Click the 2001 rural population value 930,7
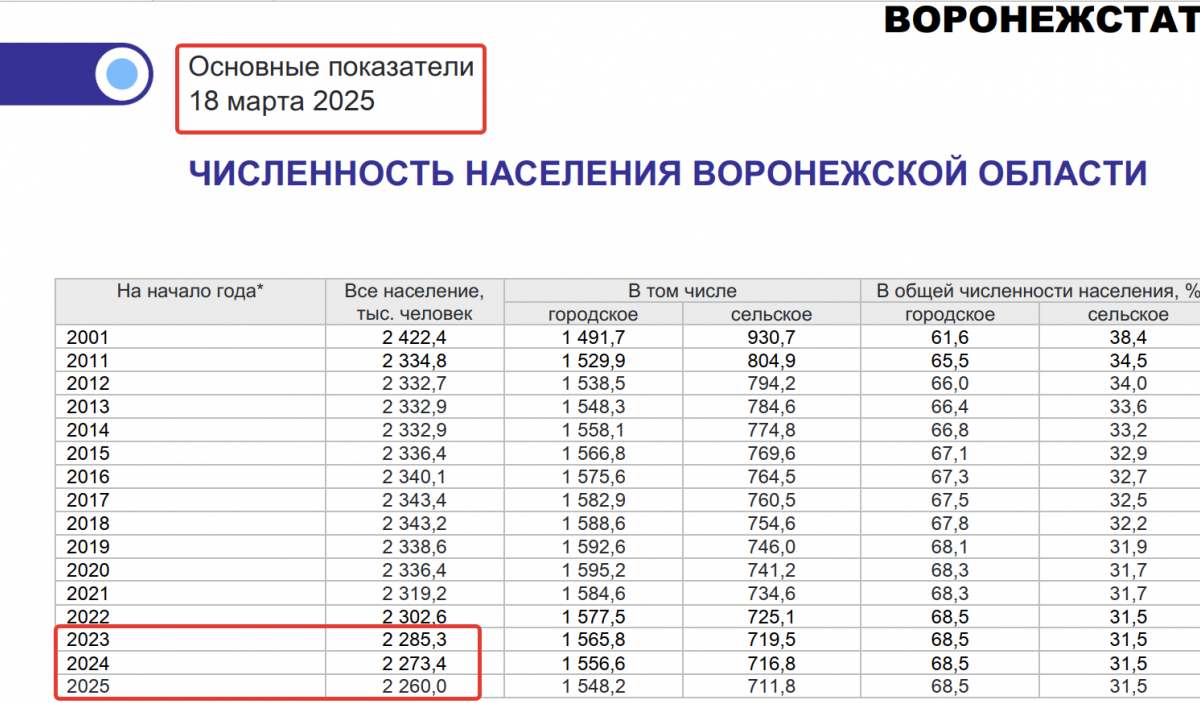 (x=771, y=338)
